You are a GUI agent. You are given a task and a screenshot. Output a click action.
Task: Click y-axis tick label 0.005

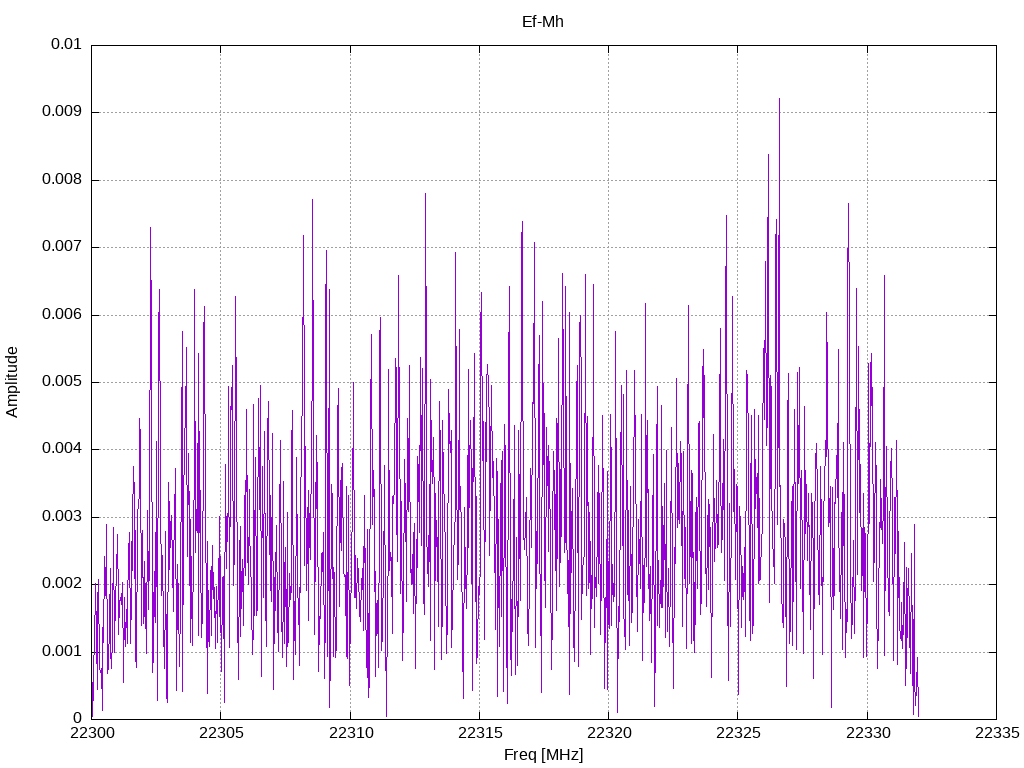62,382
